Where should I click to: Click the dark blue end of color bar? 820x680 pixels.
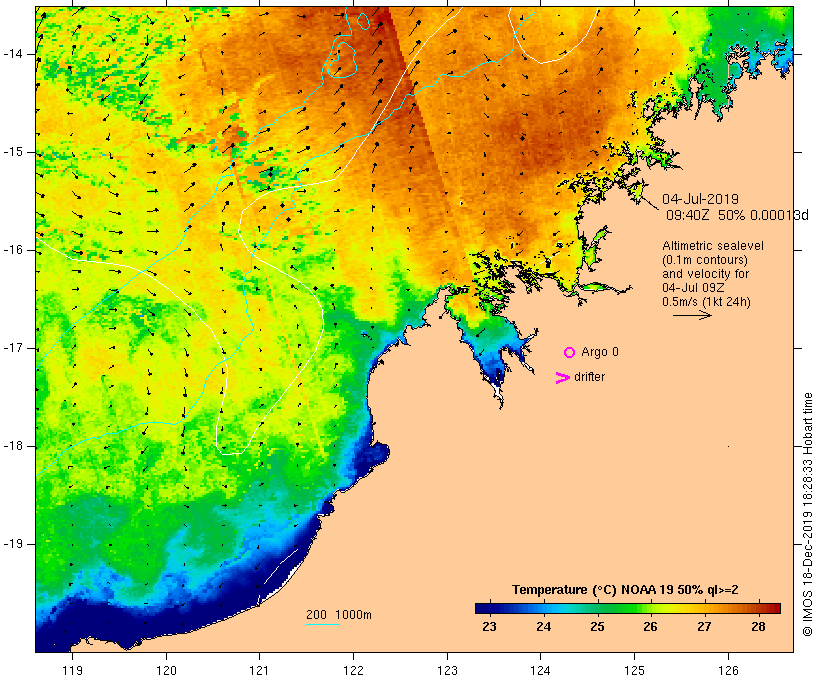(484, 608)
